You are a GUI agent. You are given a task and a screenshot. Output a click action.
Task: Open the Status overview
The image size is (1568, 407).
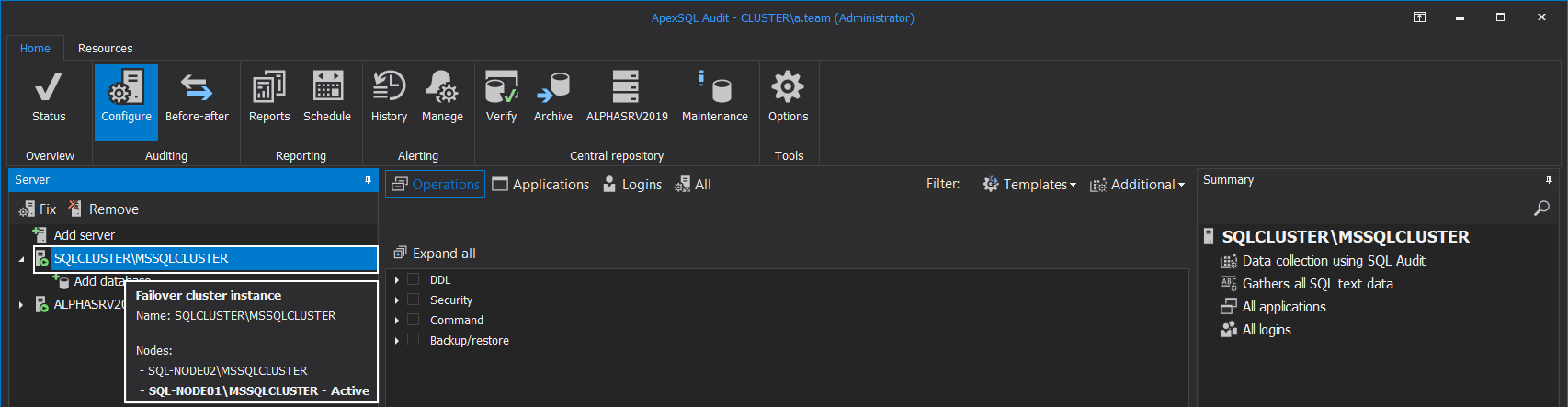(49, 97)
